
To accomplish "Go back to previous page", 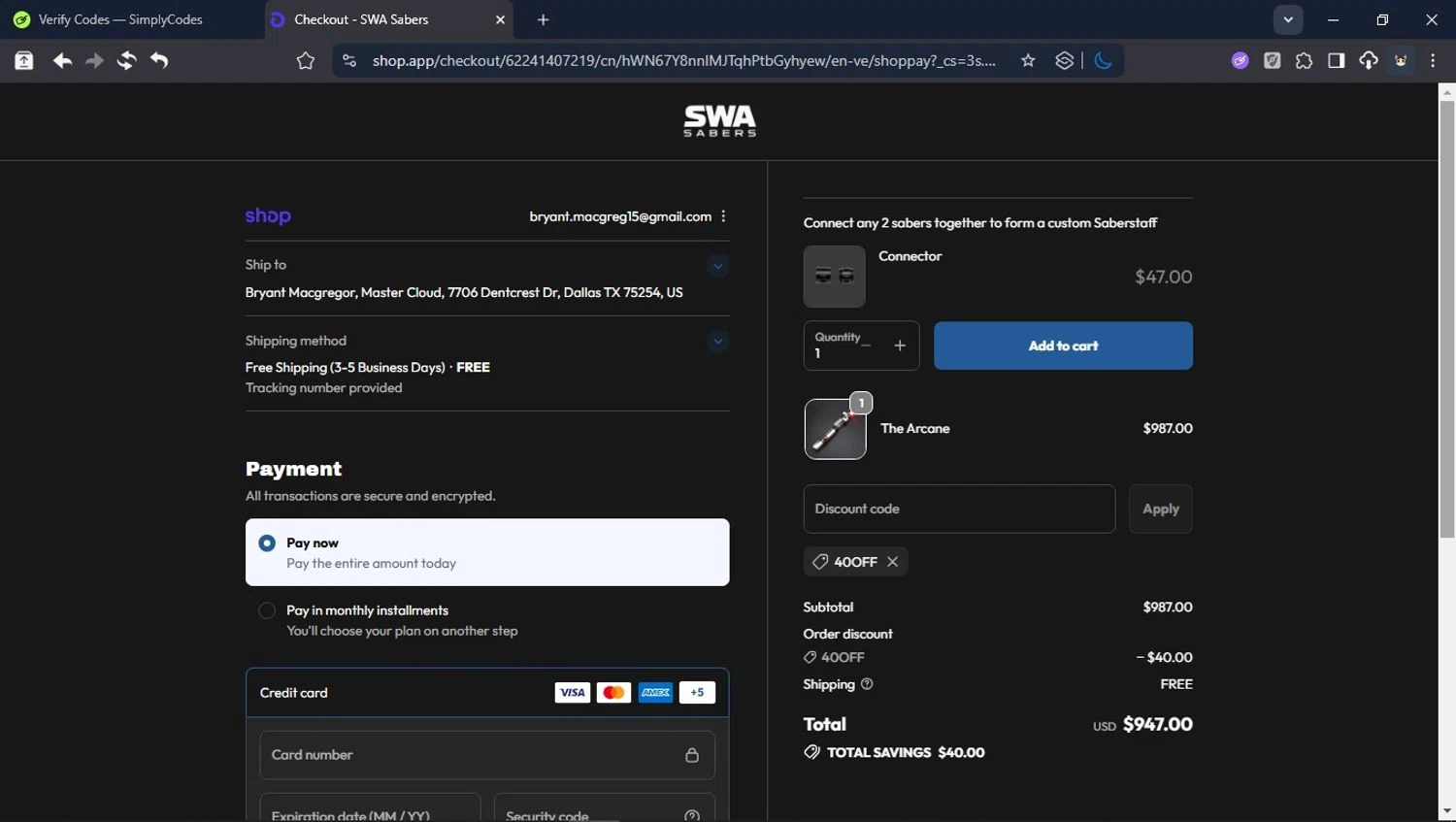I will pos(62,60).
